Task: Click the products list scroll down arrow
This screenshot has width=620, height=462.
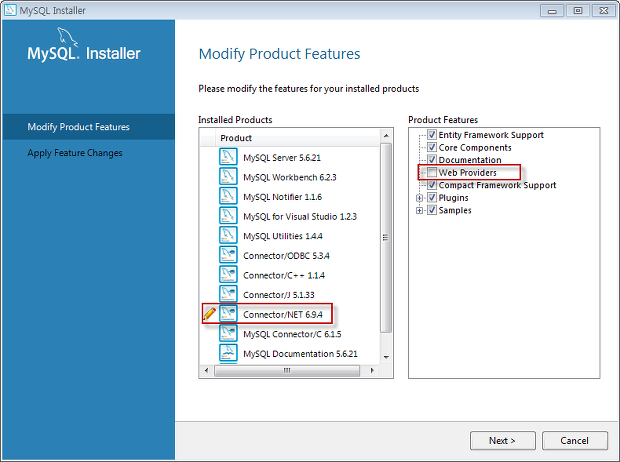Action: click(x=386, y=357)
